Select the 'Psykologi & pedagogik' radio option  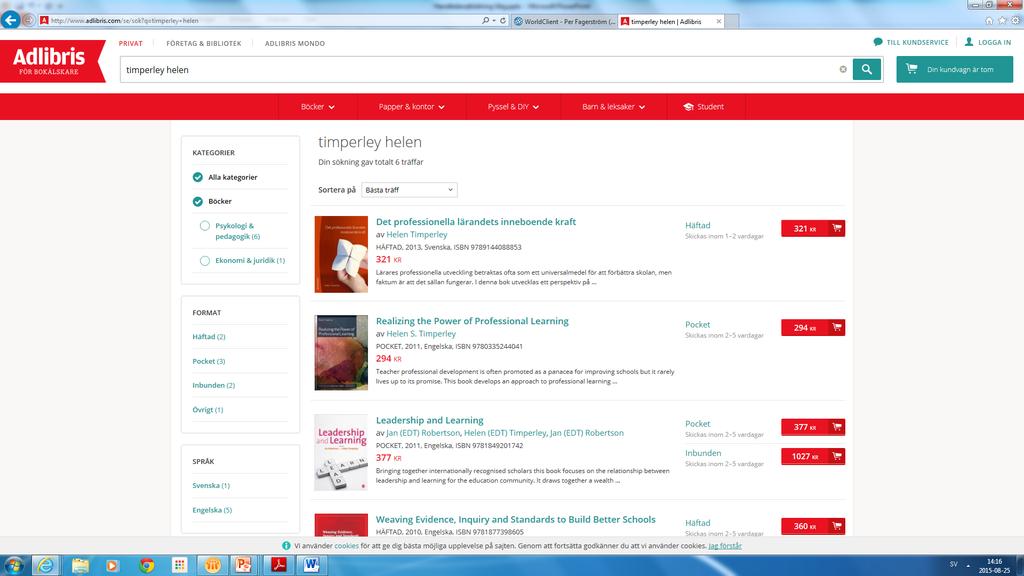[205, 226]
